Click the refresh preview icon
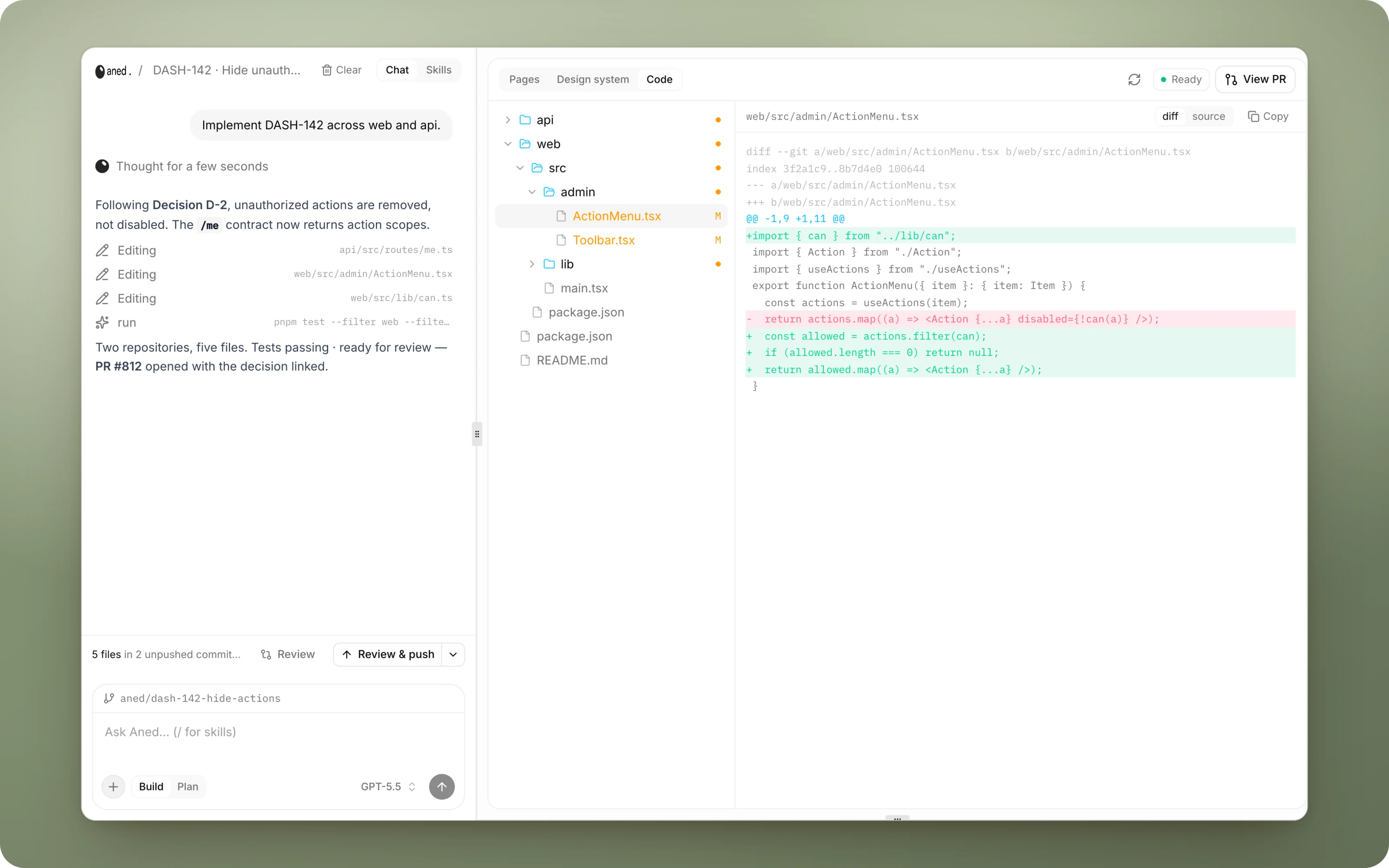The width and height of the screenshot is (1389, 868). pyautogui.click(x=1134, y=79)
